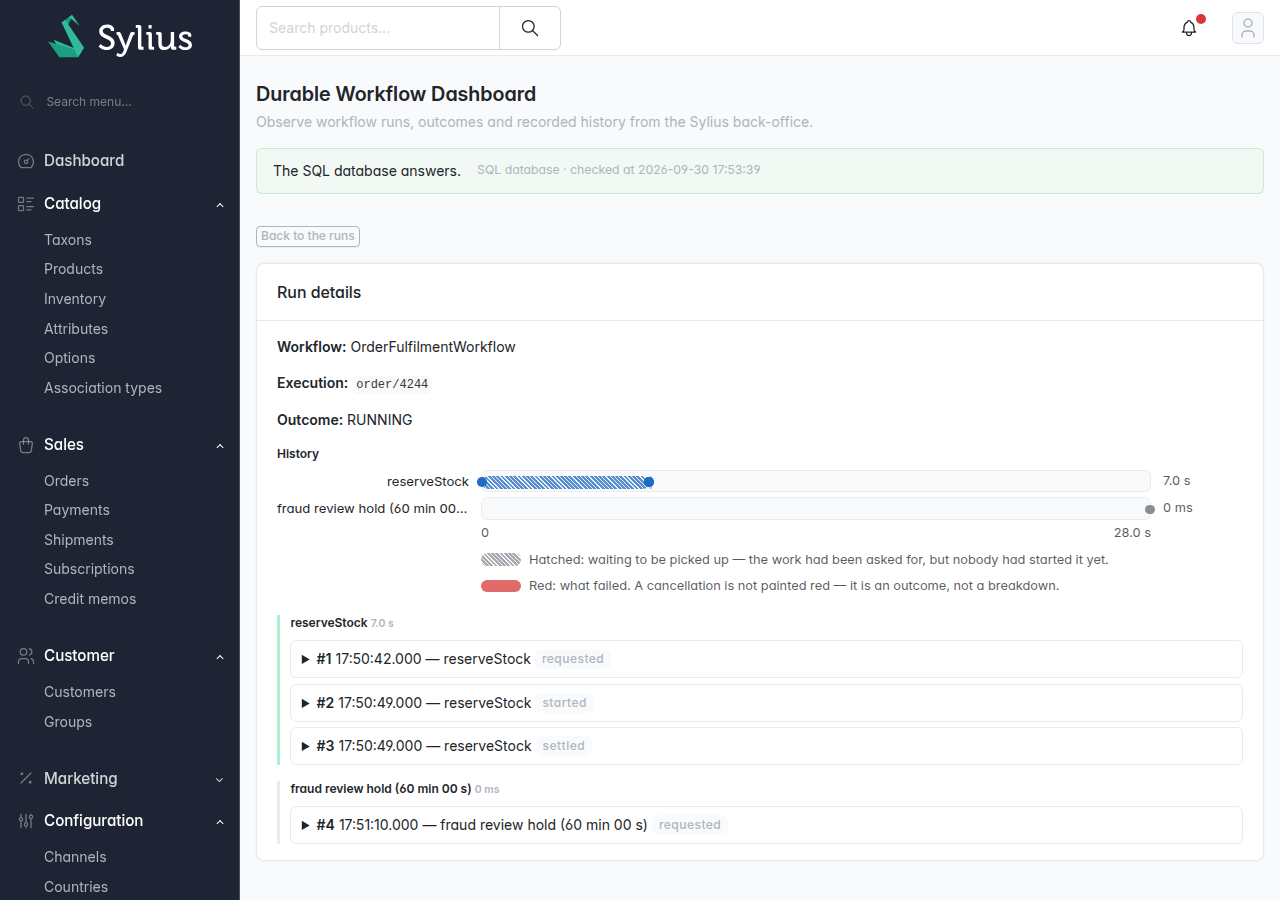Open Payments under Sales
This screenshot has width=1280, height=900.
pyautogui.click(x=77, y=510)
